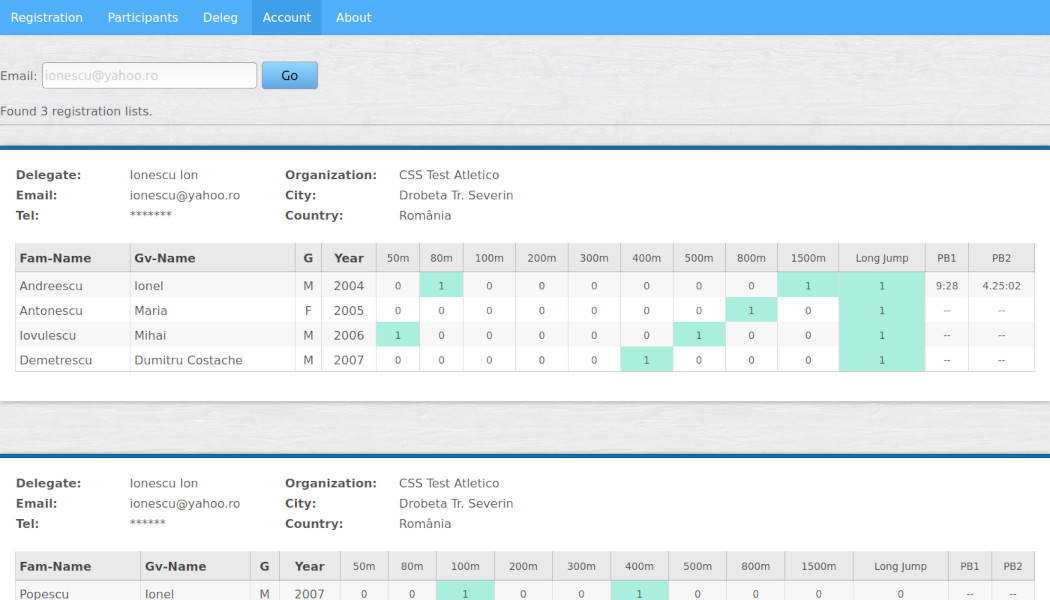Click Iovulescu's highlighted 50m cell
Screen dimensions: 1050x600
click(398, 336)
